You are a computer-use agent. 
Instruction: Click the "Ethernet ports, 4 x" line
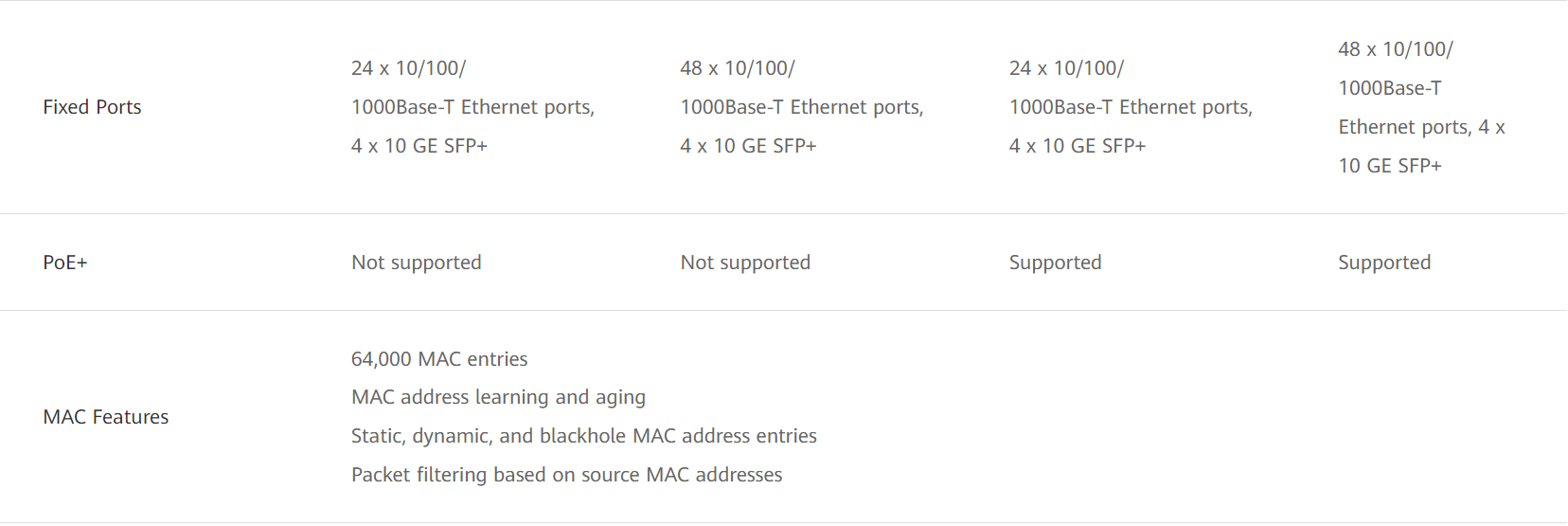click(x=1421, y=127)
